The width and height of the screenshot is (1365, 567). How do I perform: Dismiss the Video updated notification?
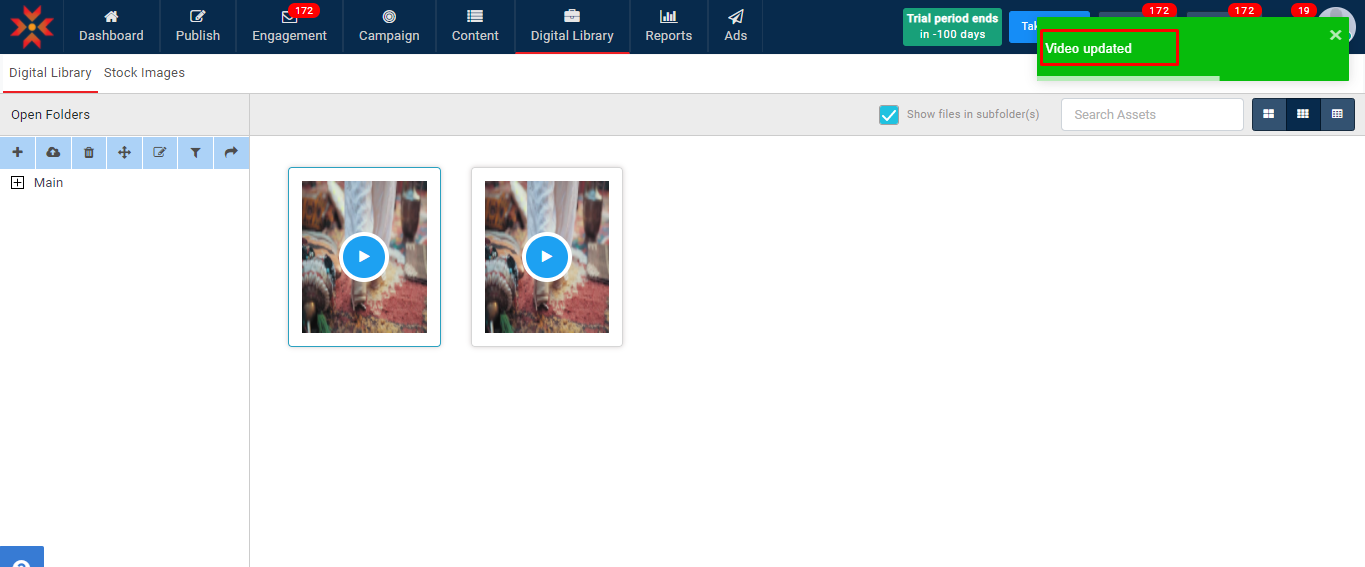[1335, 35]
